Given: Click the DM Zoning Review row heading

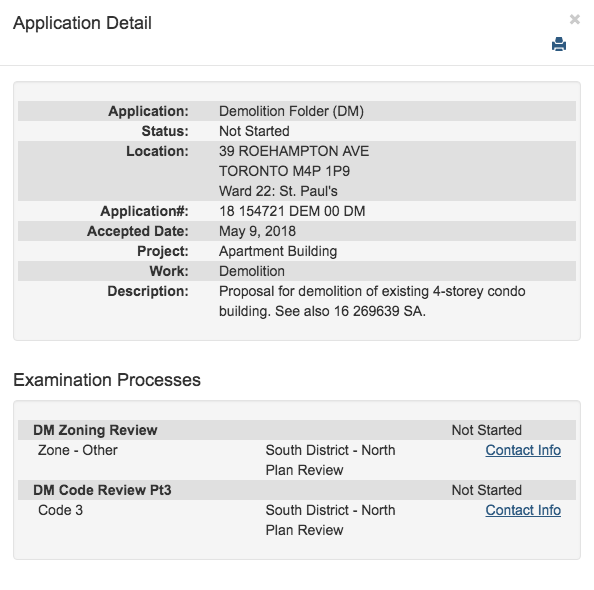Looking at the screenshot, I should [95, 430].
